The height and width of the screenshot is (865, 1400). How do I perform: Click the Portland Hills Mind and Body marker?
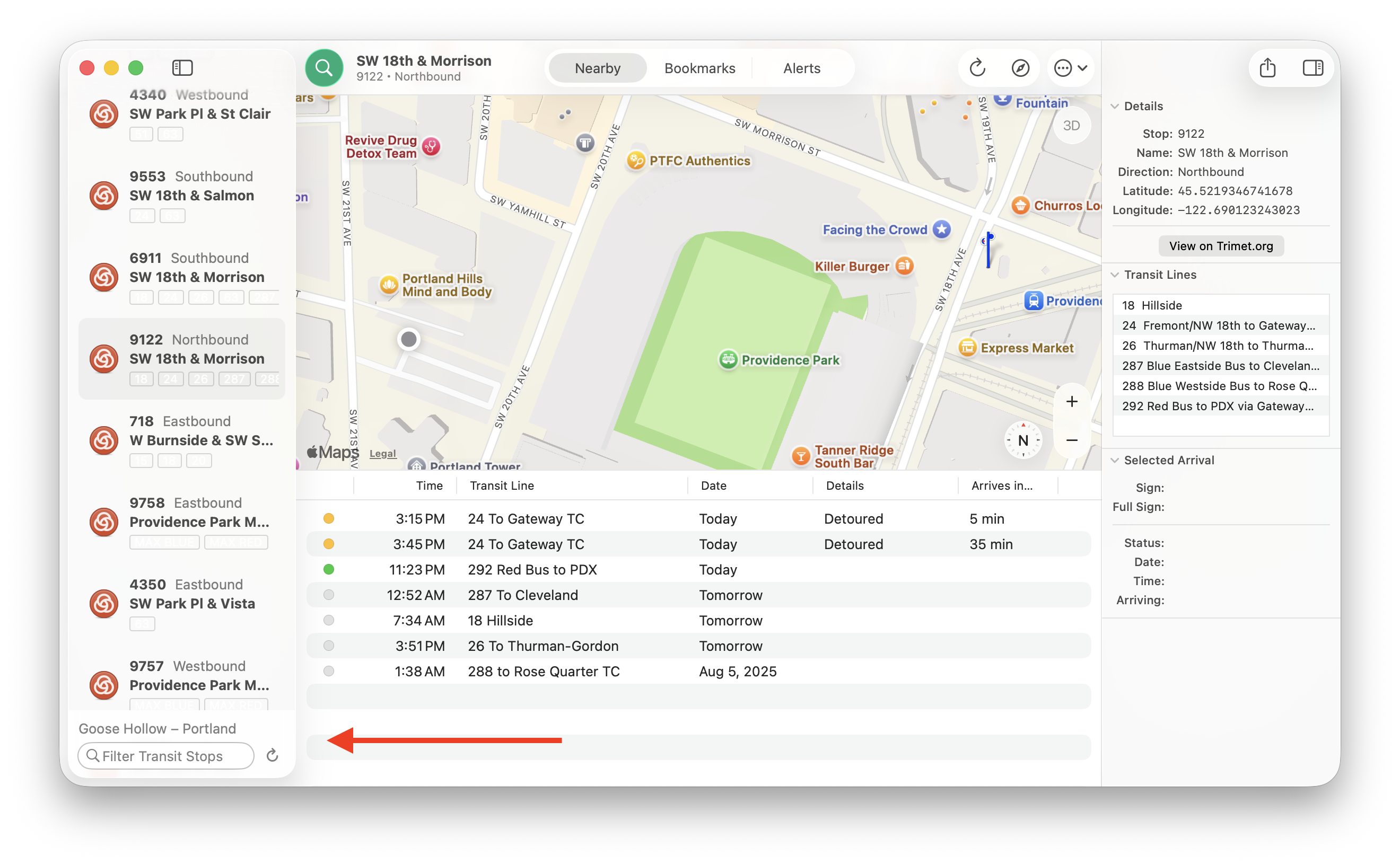point(389,285)
